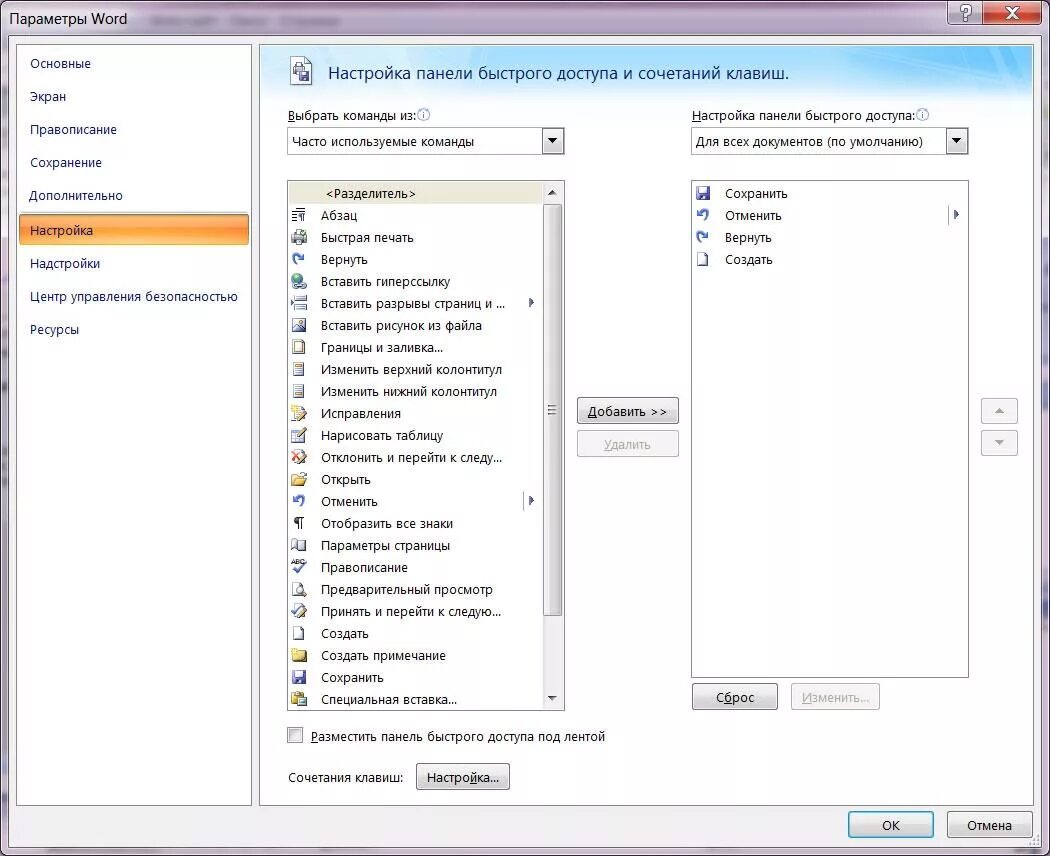Click the Создать new document icon in left list
The width and height of the screenshot is (1050, 856).
coord(299,634)
